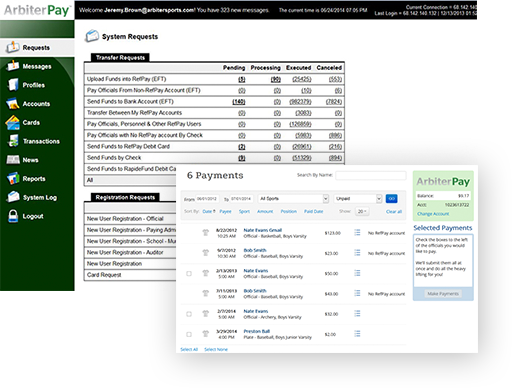Open canceled count for Send Funds to RefPay Debit Card

click(335, 147)
